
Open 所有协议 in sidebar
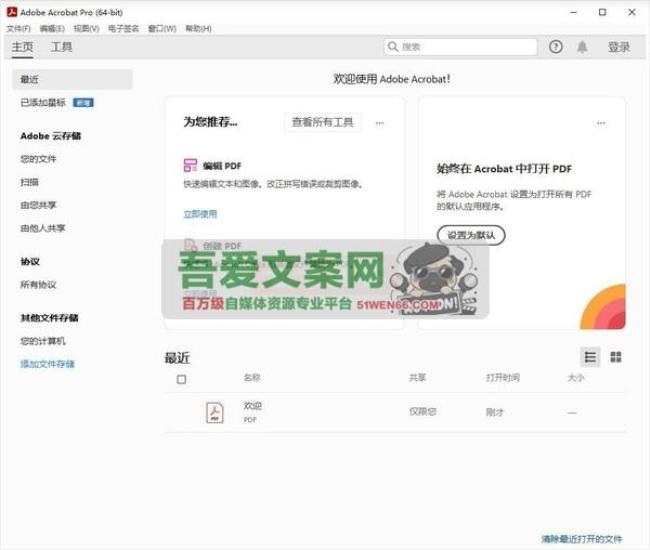pyautogui.click(x=38, y=285)
